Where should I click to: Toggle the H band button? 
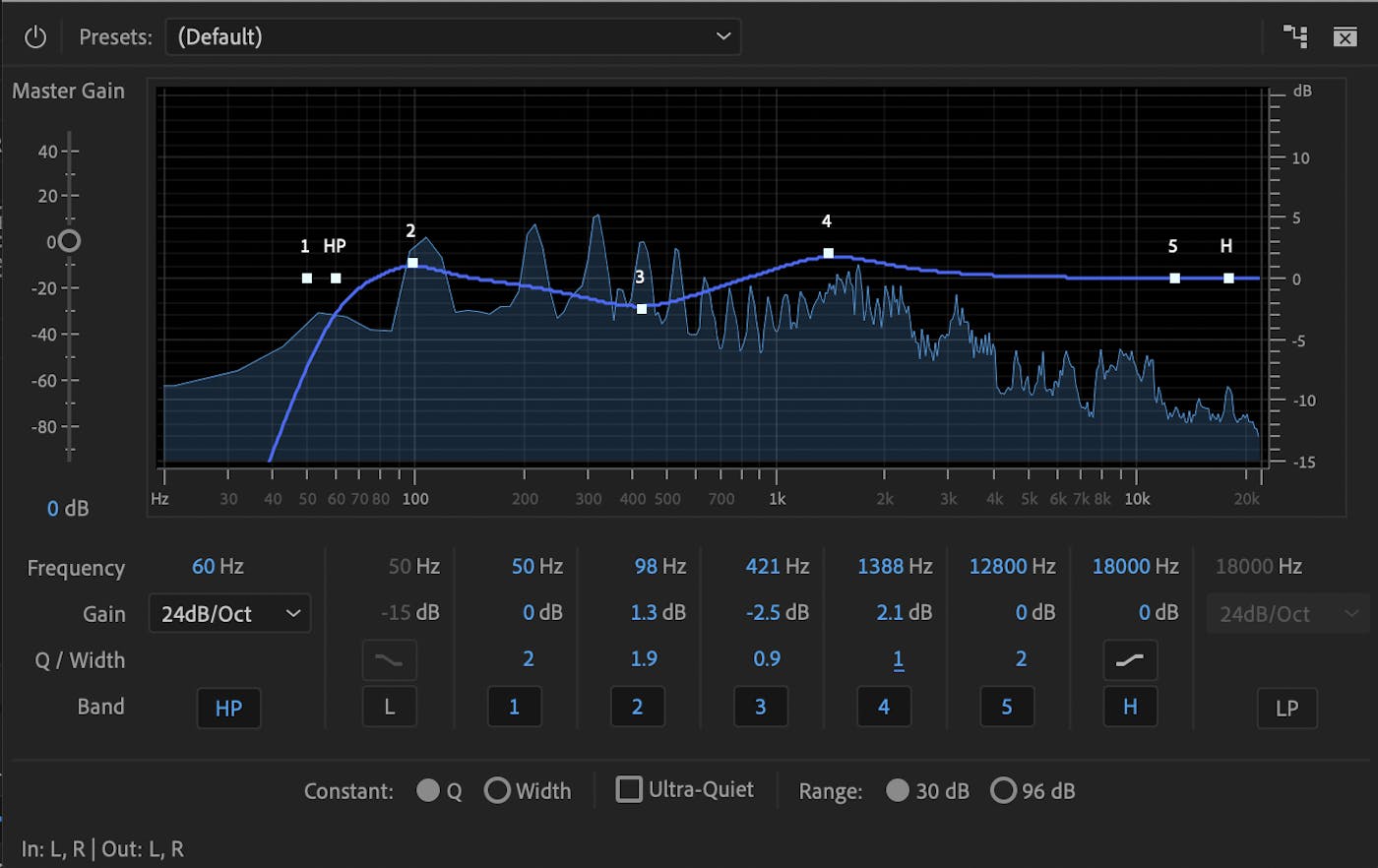coord(1130,707)
